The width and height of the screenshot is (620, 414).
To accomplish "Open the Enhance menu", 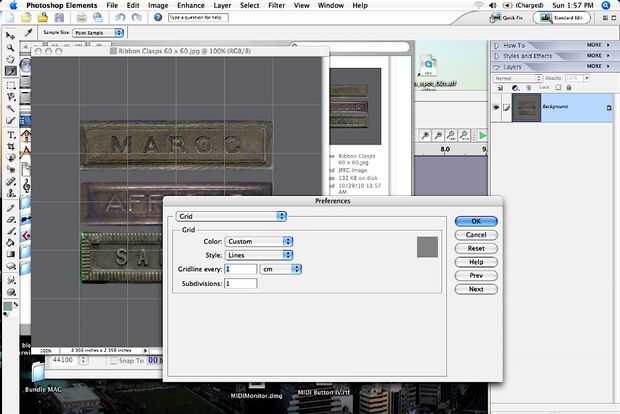I will [191, 5].
